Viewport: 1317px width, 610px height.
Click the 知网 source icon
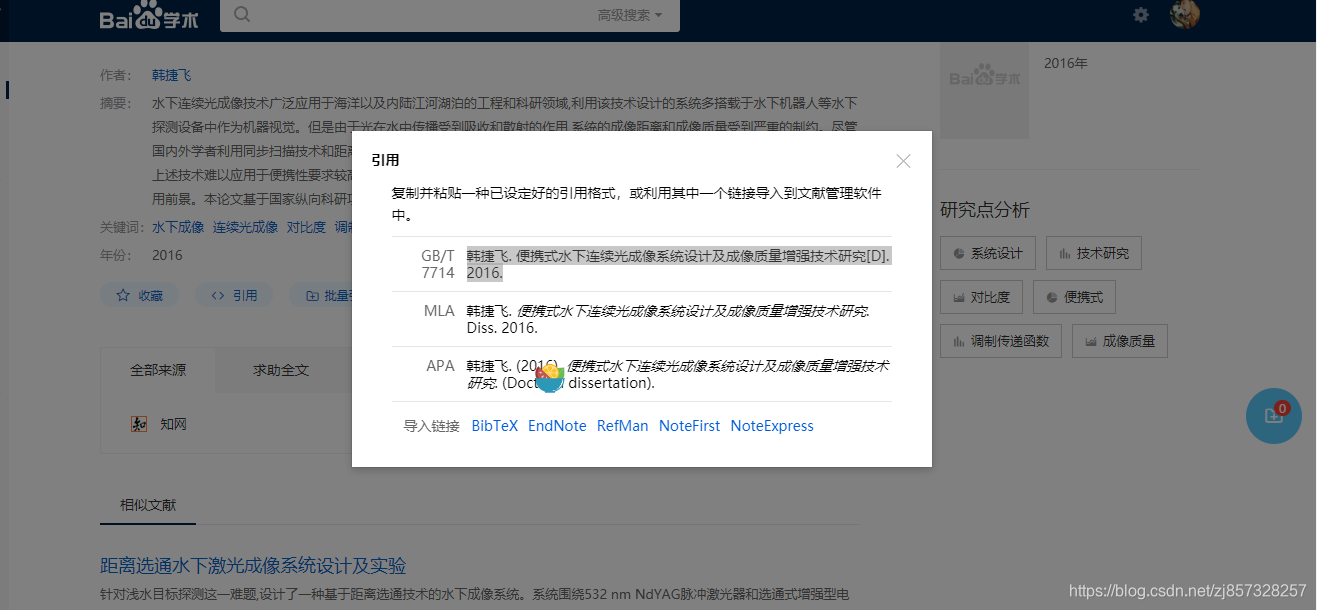139,423
